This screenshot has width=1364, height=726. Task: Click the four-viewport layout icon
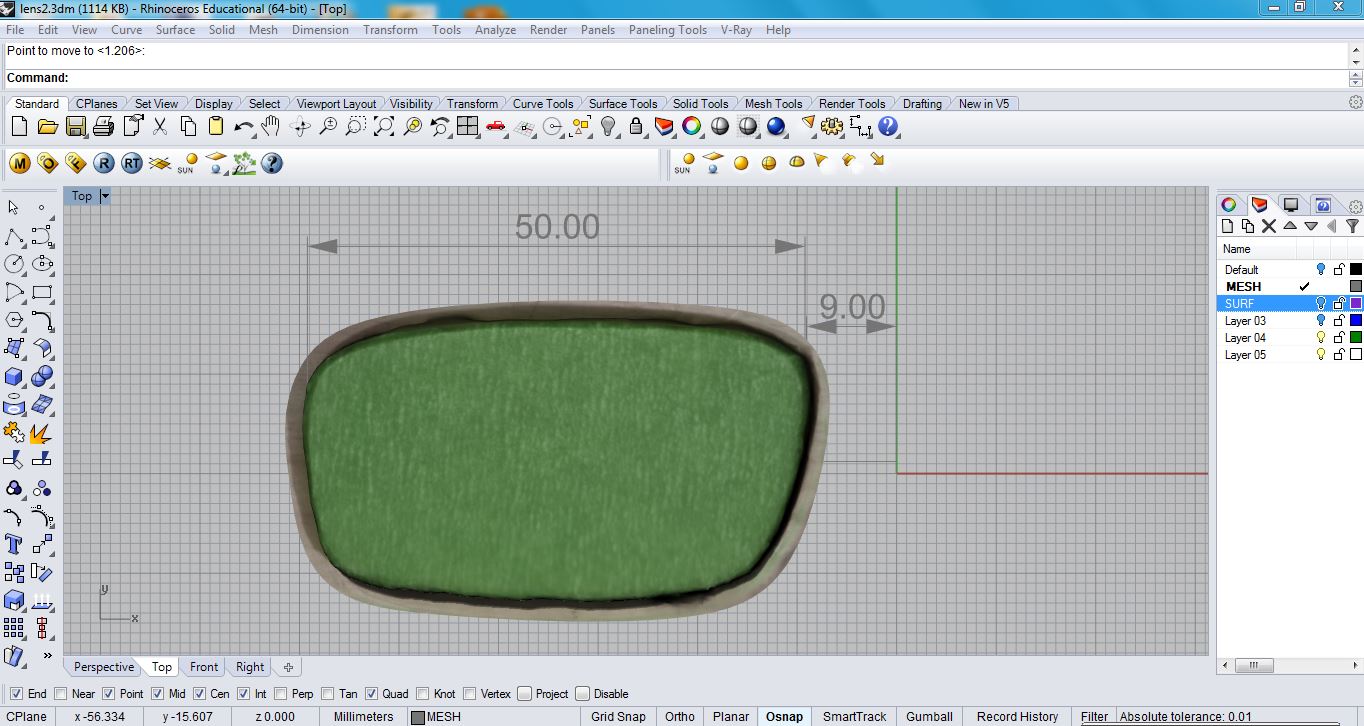(467, 127)
